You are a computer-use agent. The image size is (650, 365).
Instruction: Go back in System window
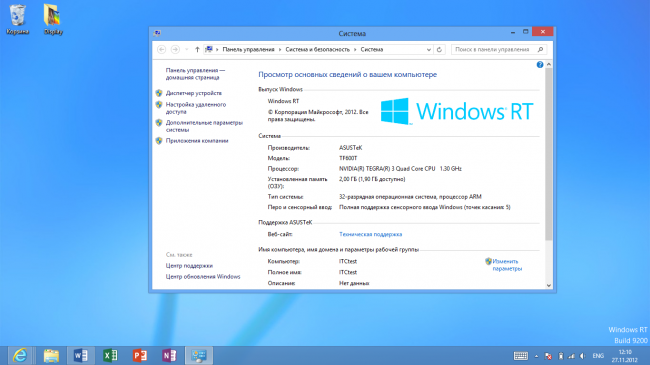162,49
